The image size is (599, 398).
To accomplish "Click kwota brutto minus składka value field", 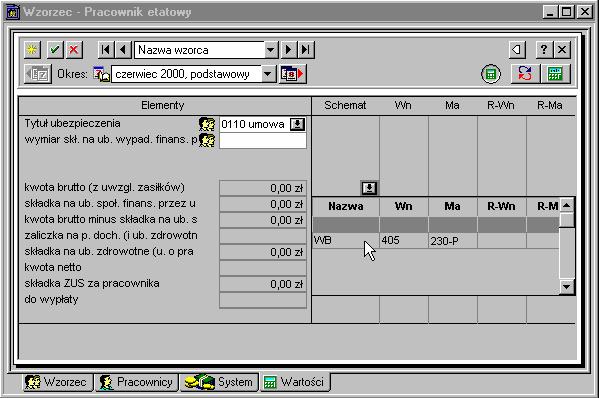I will click(x=263, y=220).
